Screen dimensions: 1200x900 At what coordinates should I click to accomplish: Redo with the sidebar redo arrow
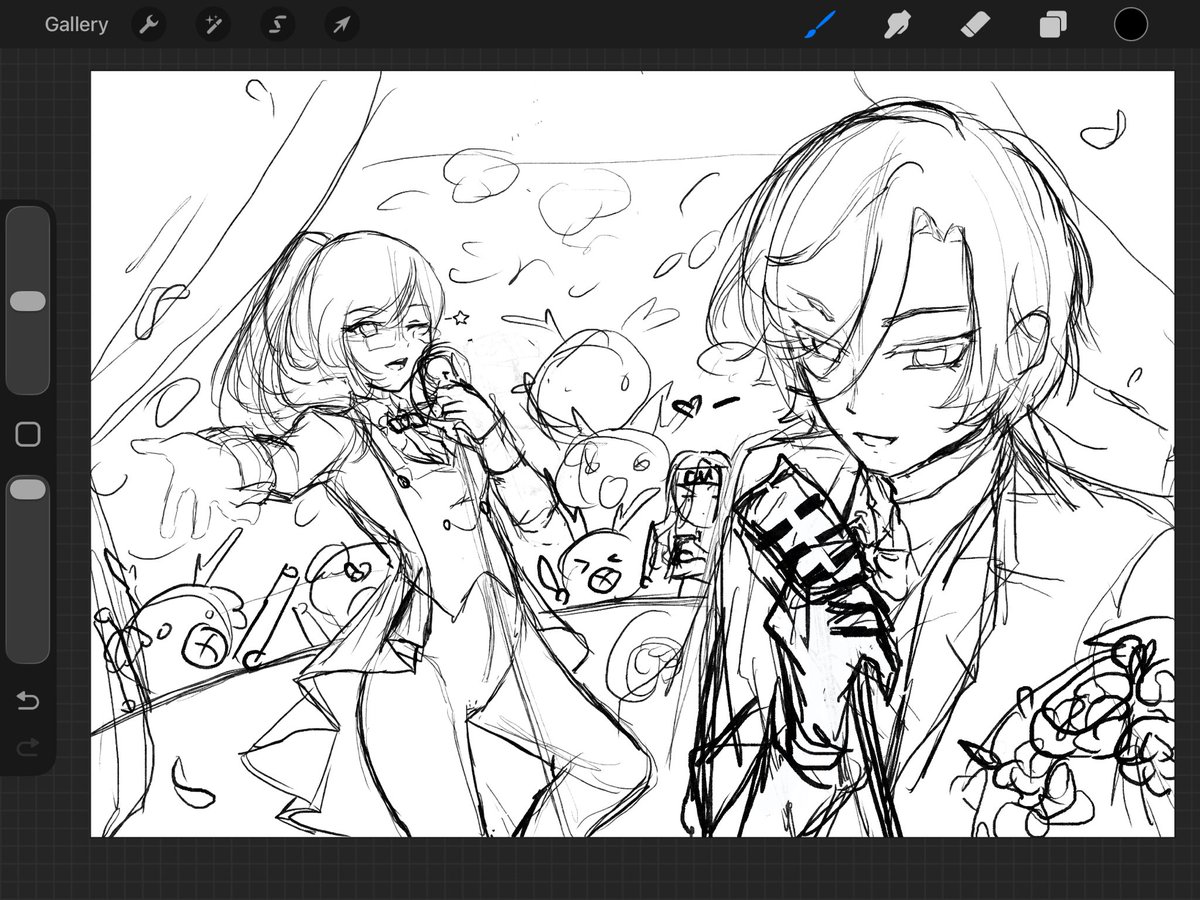coord(28,746)
